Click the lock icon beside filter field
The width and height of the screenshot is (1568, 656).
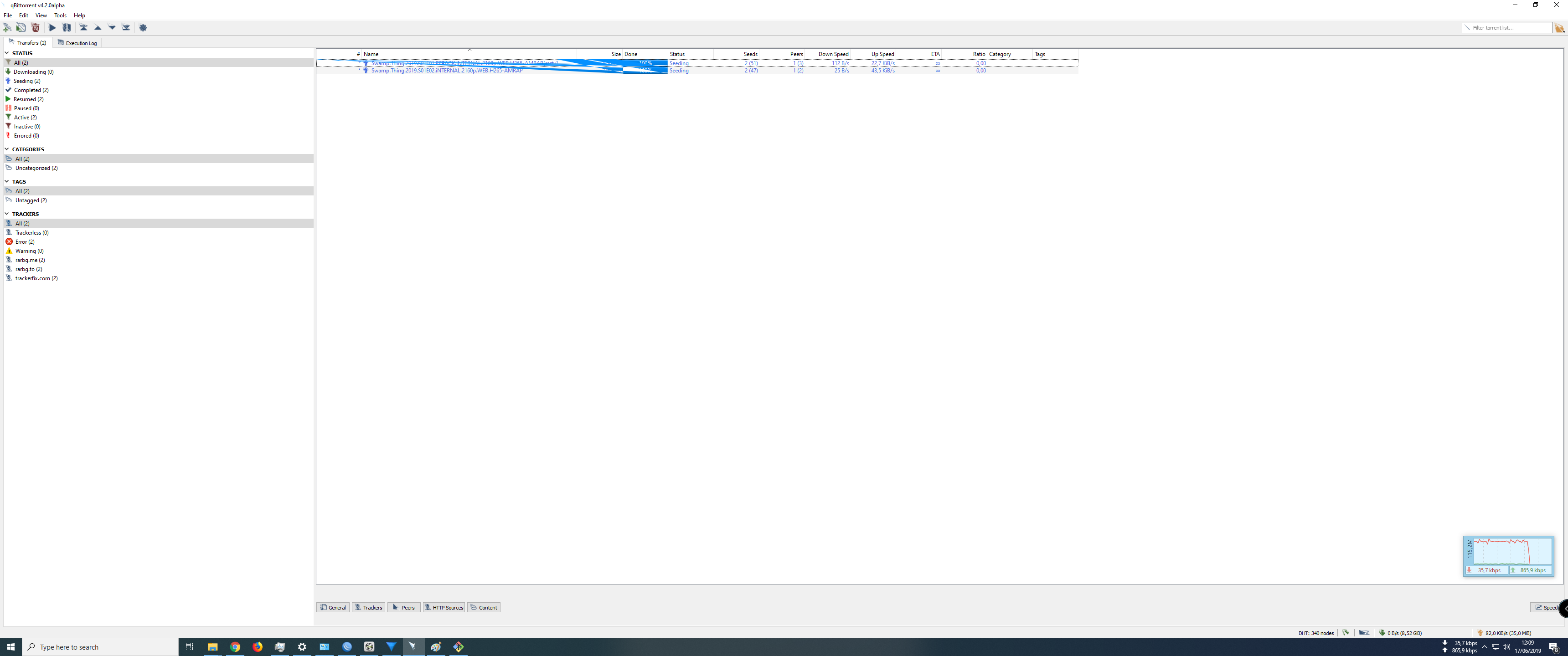coord(1559,28)
